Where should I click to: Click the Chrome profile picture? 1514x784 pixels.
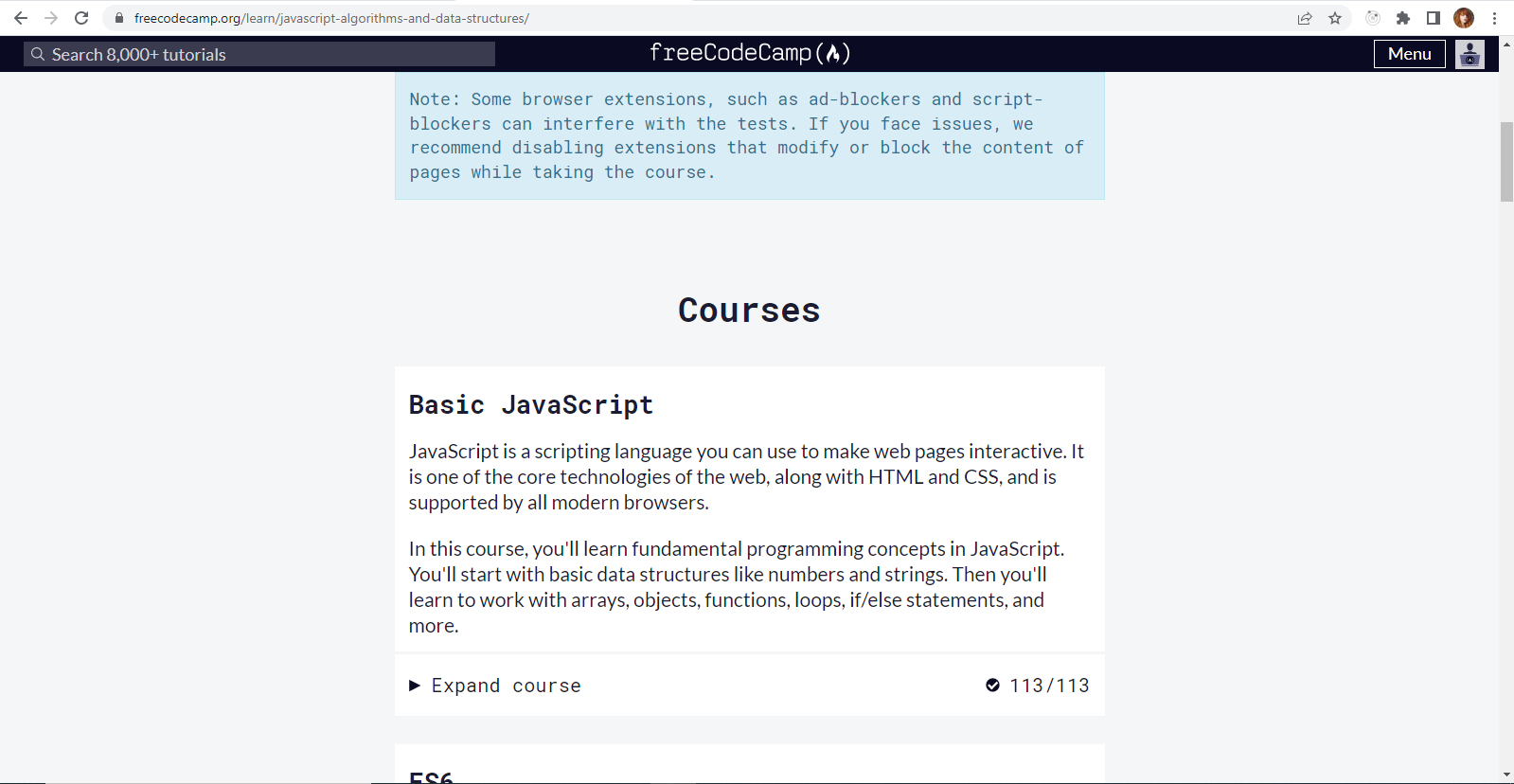(x=1464, y=17)
